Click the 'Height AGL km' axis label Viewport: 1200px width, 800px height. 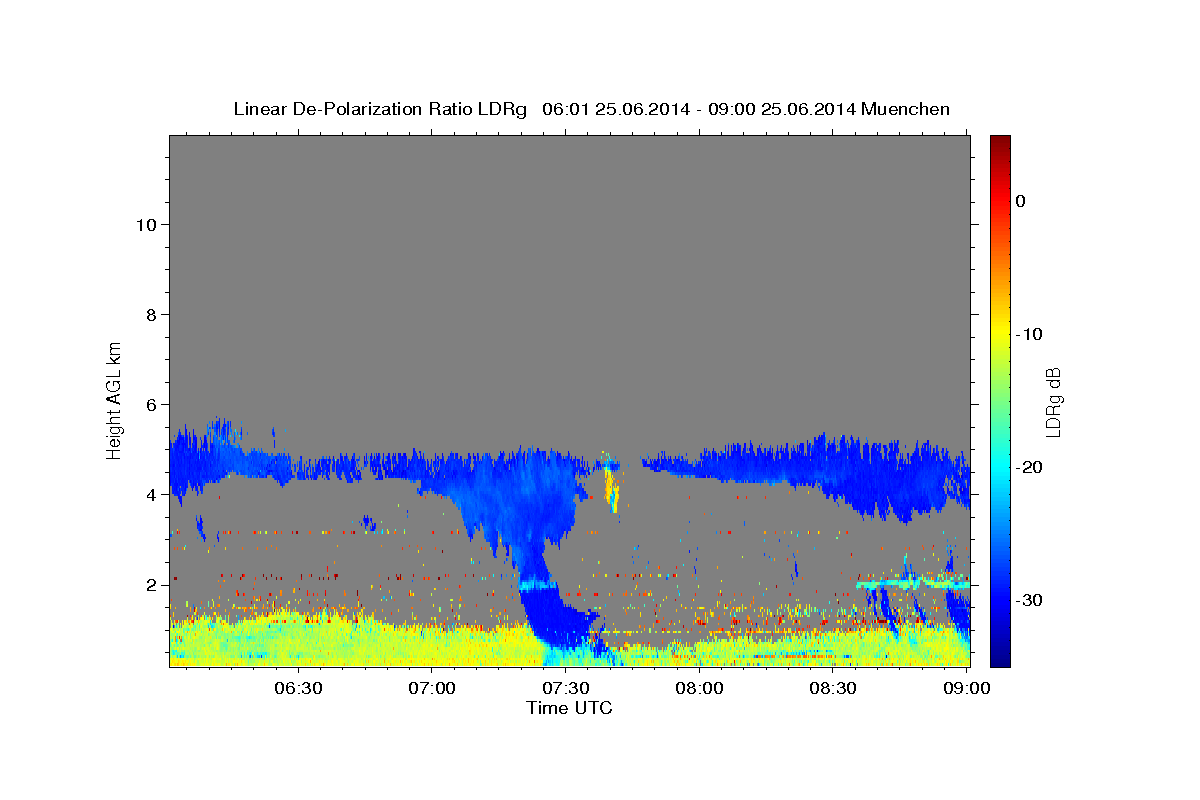click(115, 399)
